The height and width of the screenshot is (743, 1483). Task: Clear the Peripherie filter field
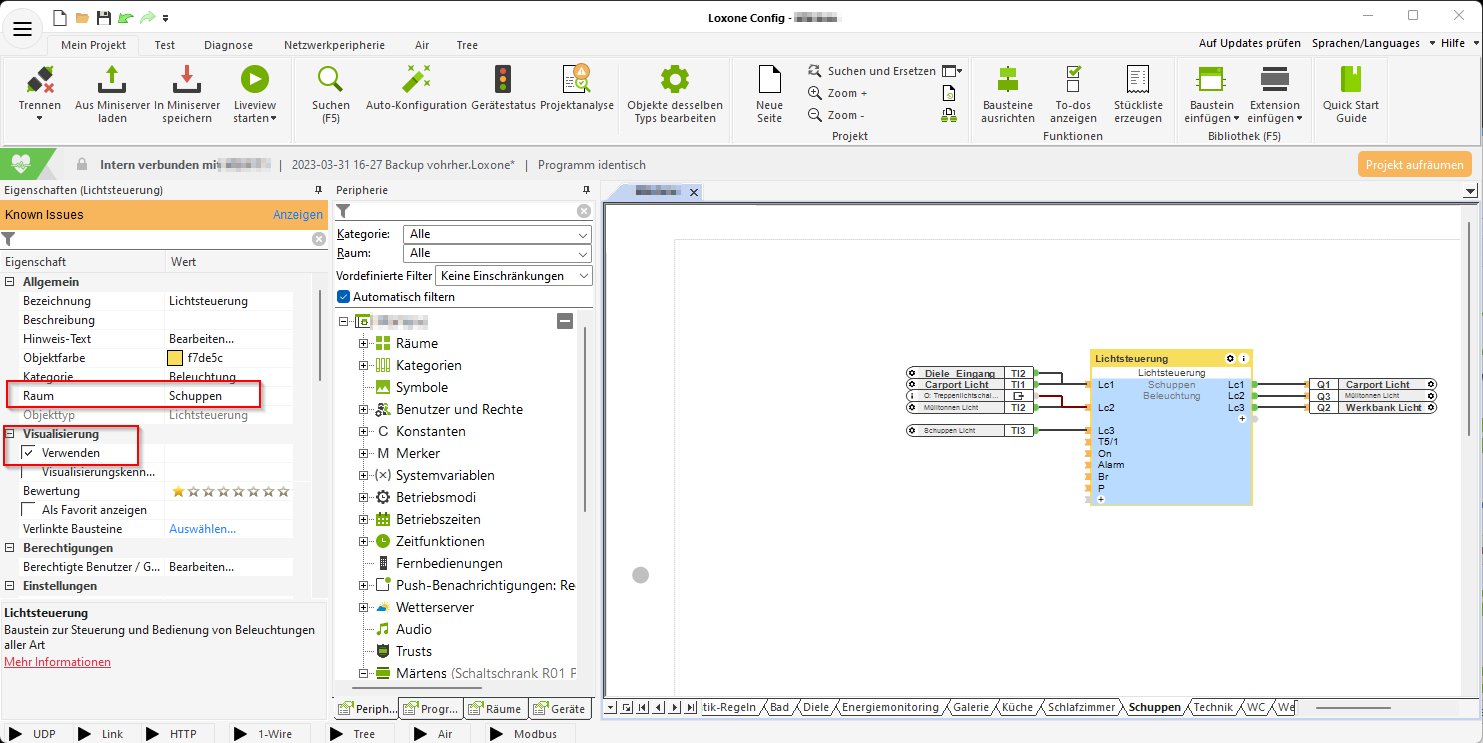click(x=584, y=211)
